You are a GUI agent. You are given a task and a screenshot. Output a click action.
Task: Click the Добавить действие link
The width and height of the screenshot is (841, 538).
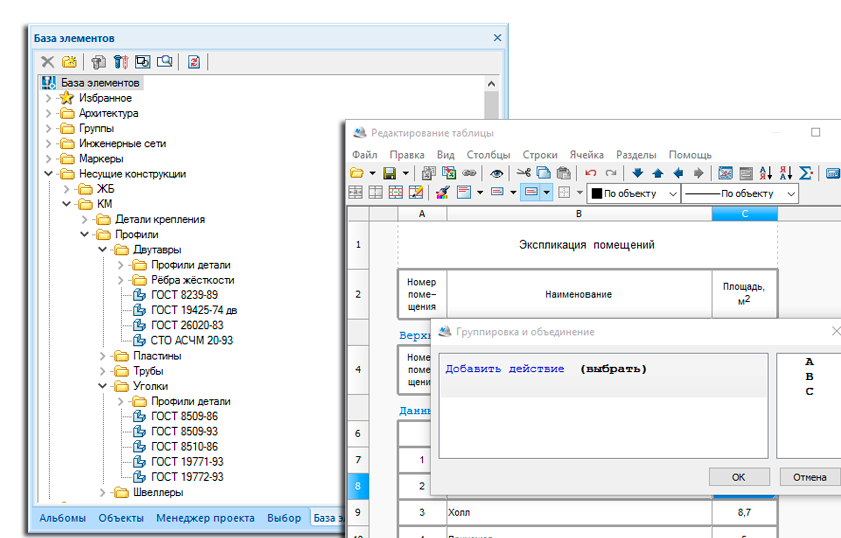(505, 369)
